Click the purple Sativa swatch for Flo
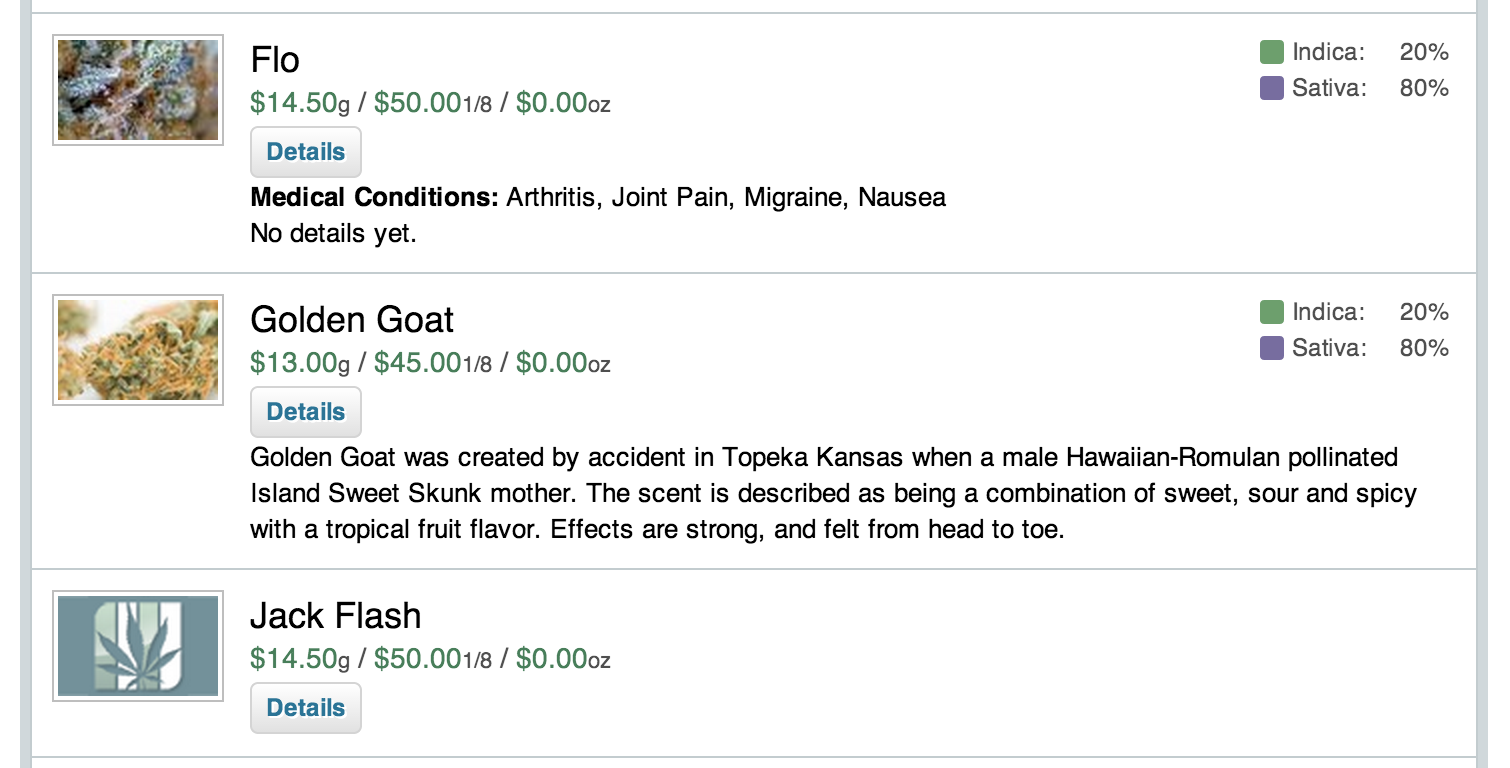1510x768 pixels. [x=1271, y=88]
